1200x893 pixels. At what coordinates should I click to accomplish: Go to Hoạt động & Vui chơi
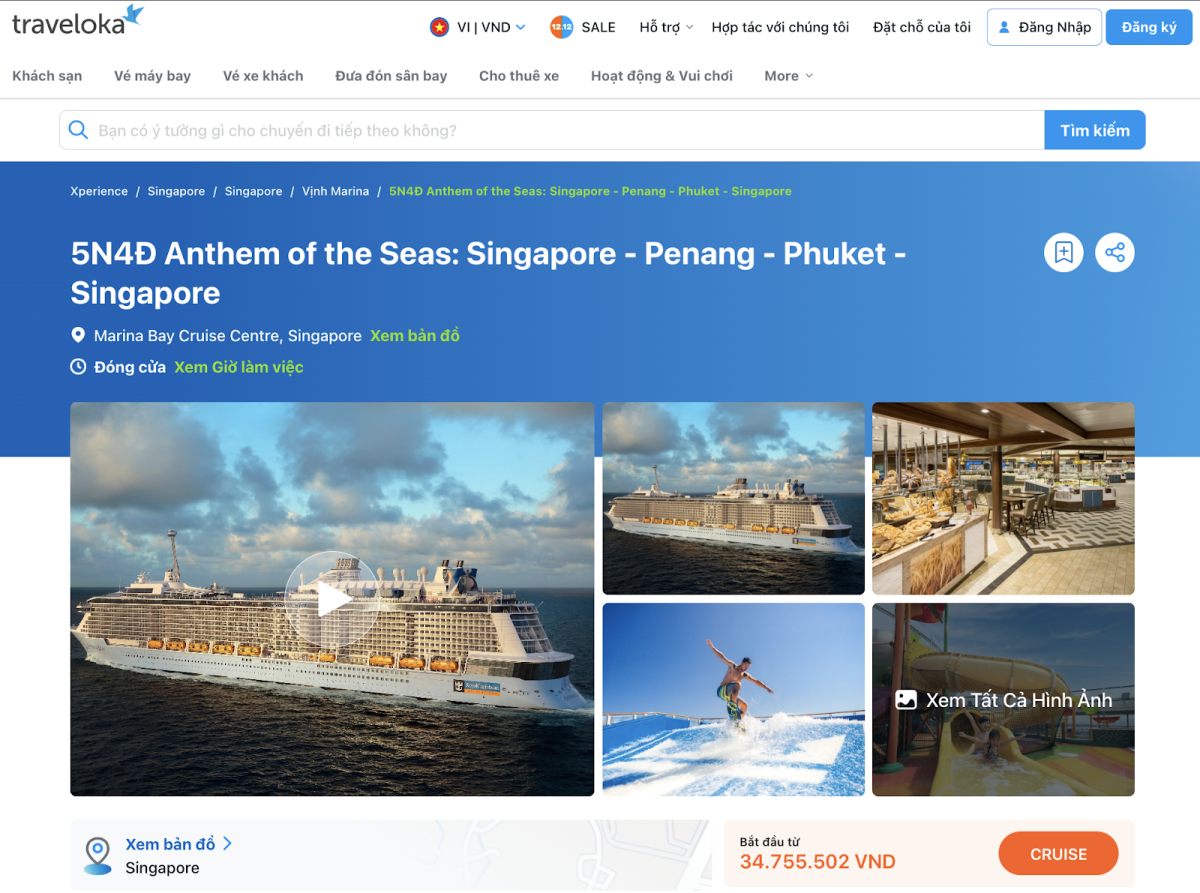[662, 75]
